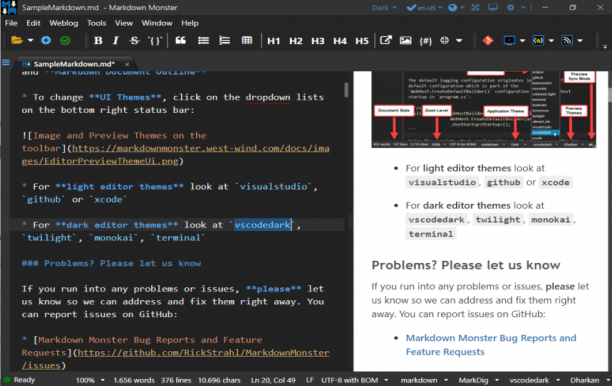Insert an image
Screen dimensions: 612x386
point(406,40)
